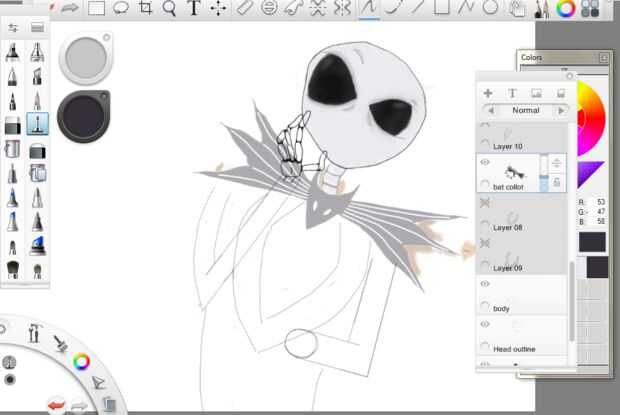Click the redo arrow in top toolbar

click(70, 9)
